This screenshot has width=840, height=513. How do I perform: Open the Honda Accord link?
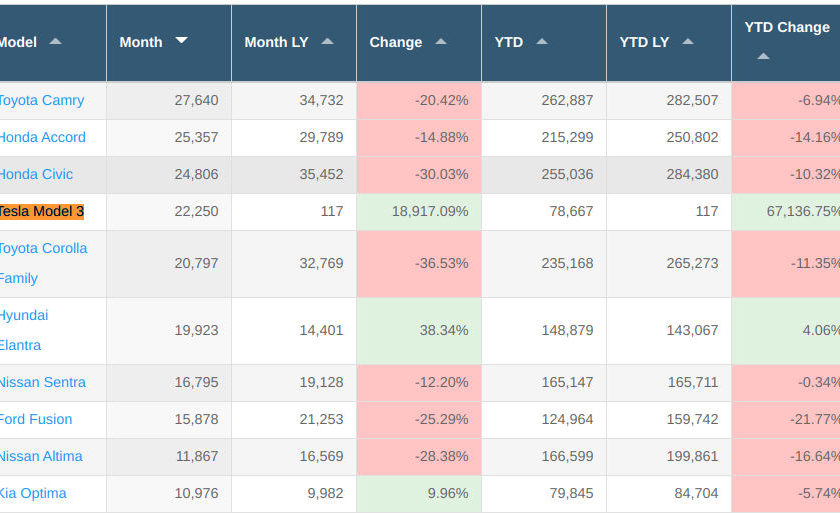click(x=42, y=137)
